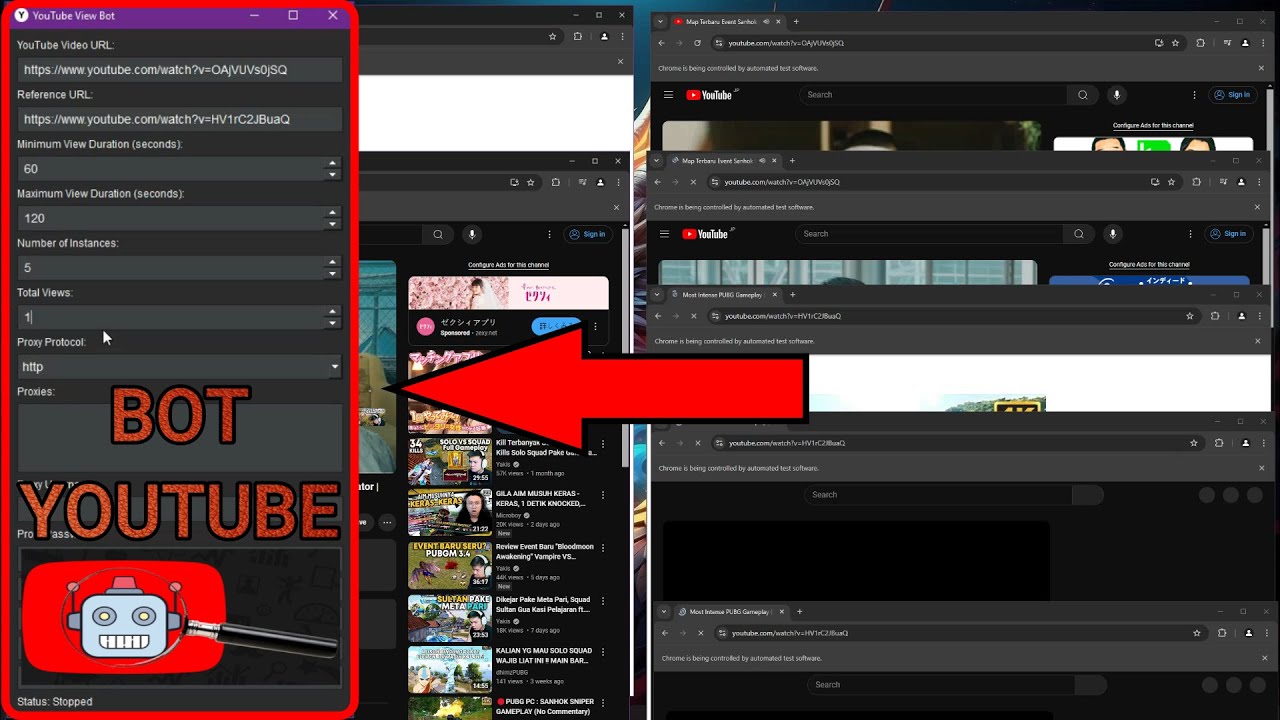
Task: Dismiss automation infobar in fully loaded Map Terbaru window
Action: [1261, 68]
